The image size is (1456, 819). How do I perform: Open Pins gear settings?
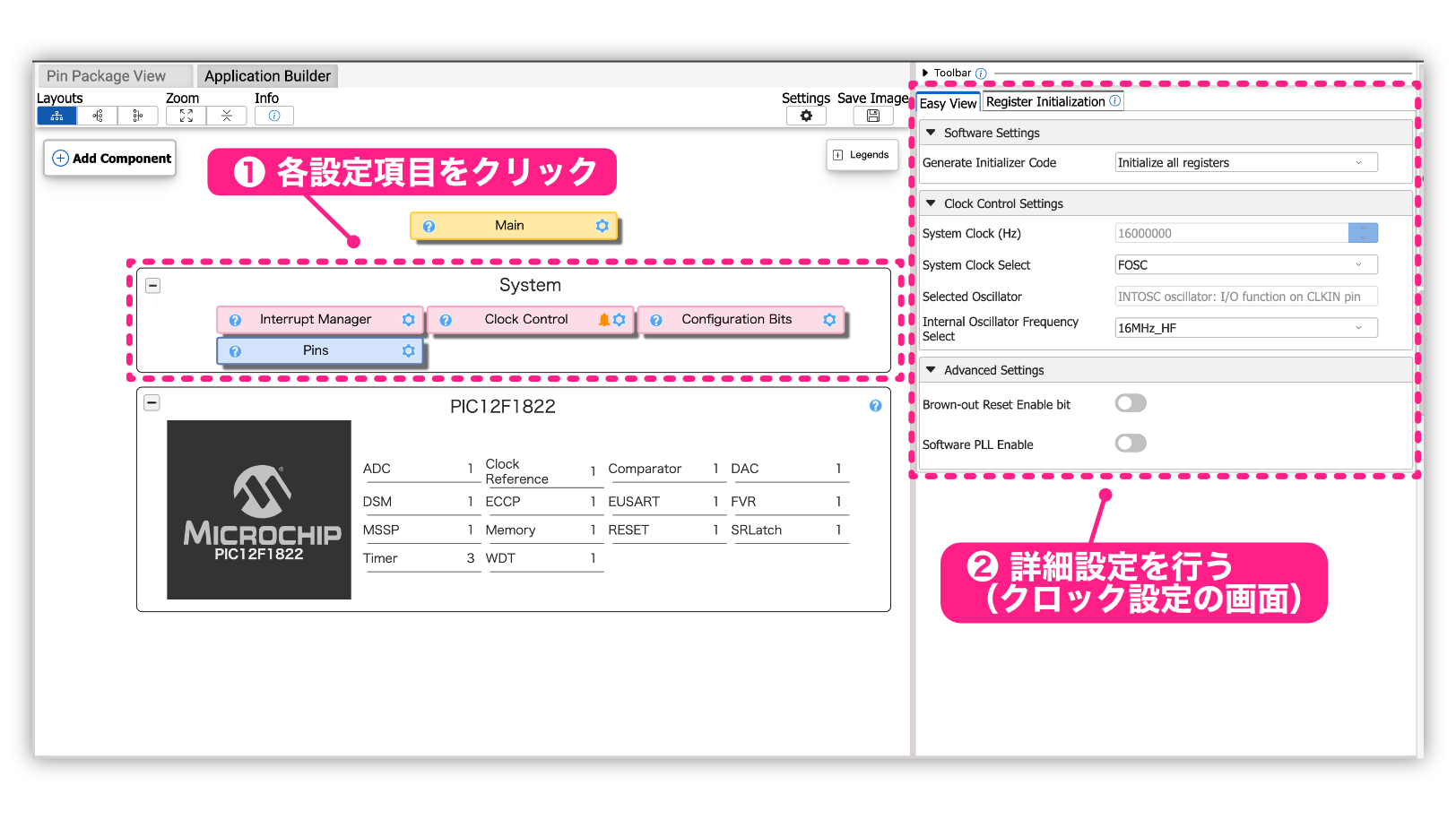[409, 350]
